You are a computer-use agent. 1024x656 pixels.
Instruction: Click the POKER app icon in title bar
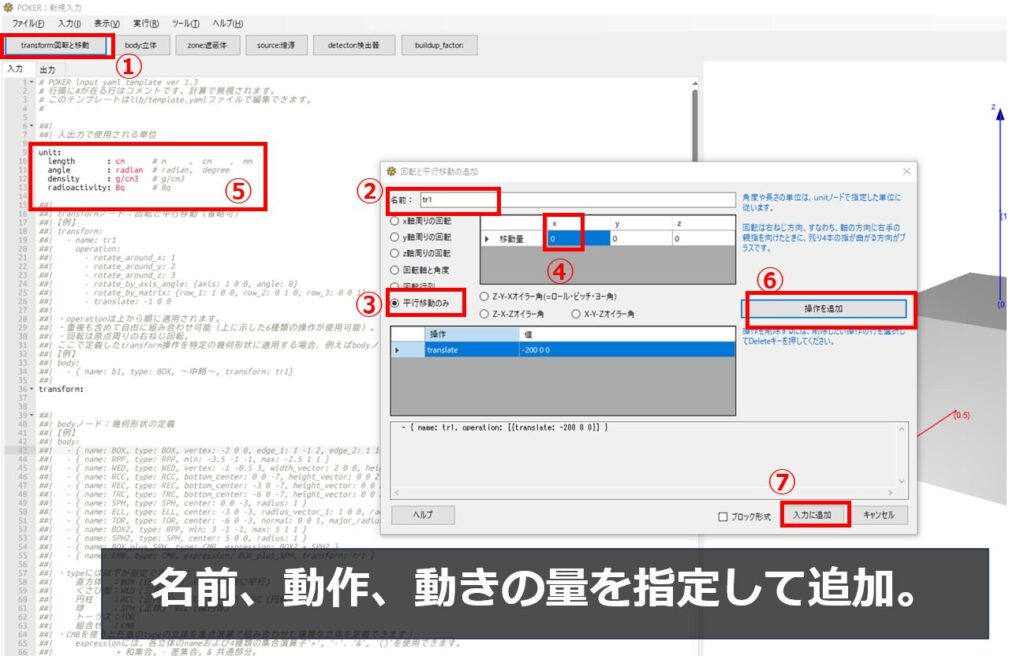[x=8, y=7]
